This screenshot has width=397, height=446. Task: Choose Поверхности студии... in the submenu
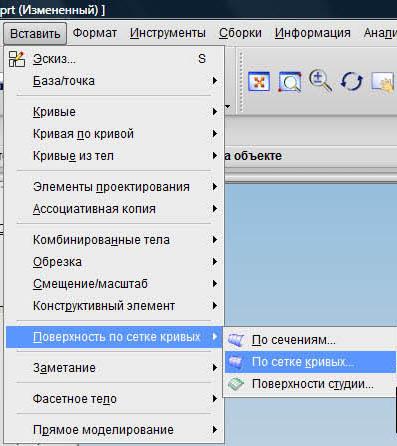[310, 384]
